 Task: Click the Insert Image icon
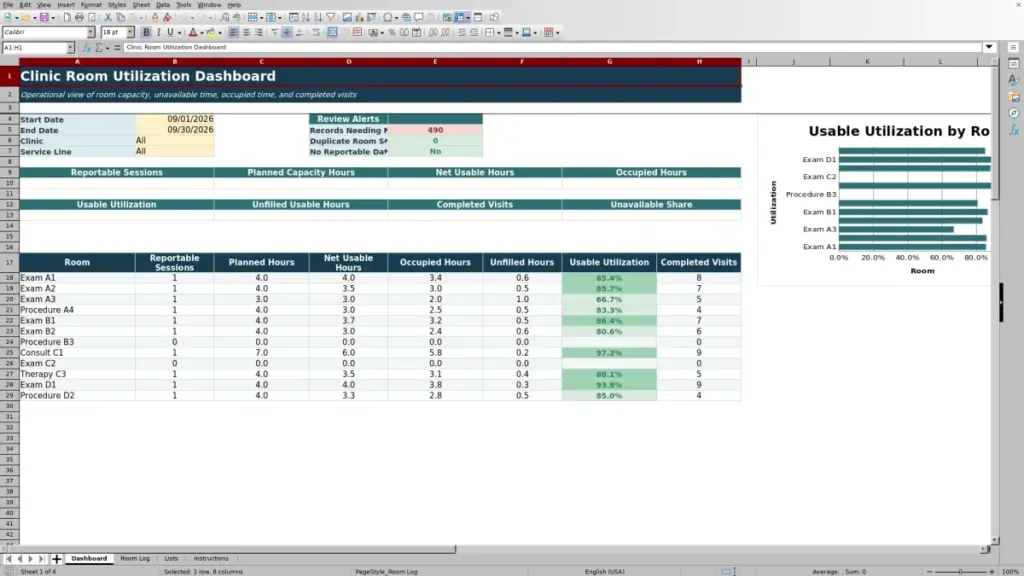click(x=347, y=18)
